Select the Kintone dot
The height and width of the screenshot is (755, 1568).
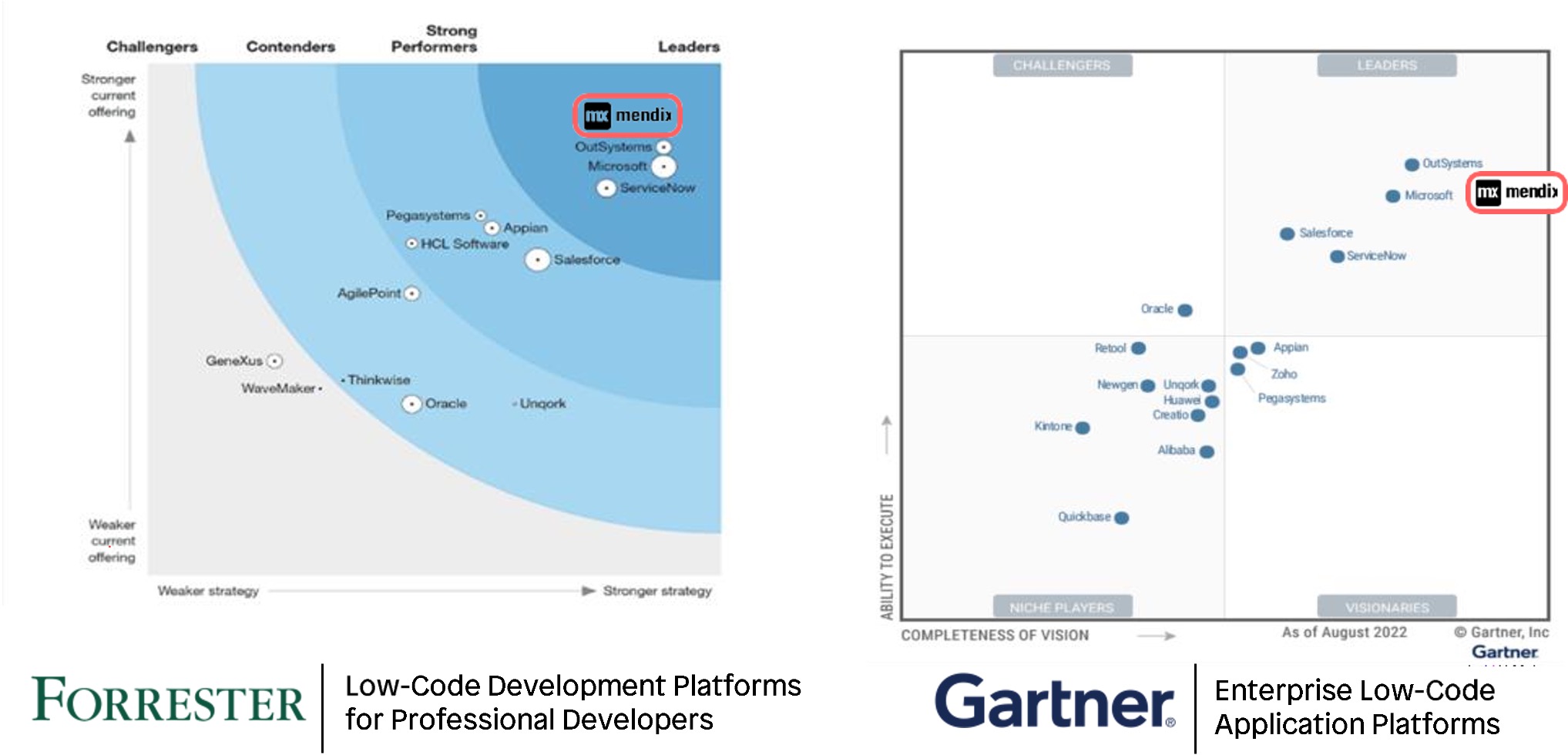1083,428
